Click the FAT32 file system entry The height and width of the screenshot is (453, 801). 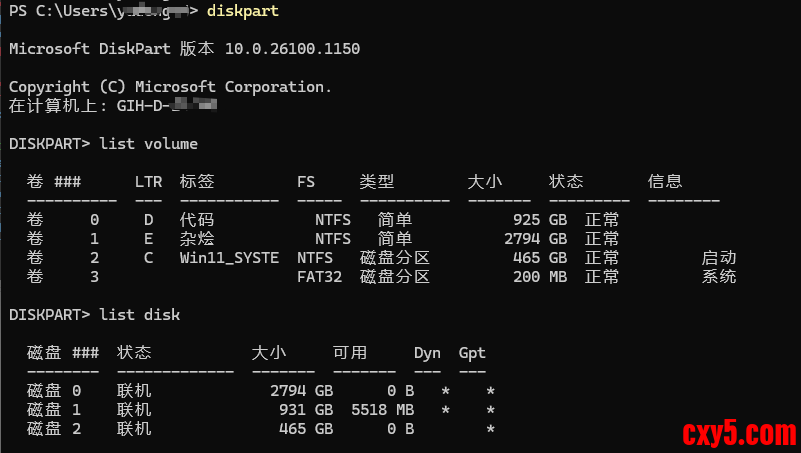click(x=319, y=277)
